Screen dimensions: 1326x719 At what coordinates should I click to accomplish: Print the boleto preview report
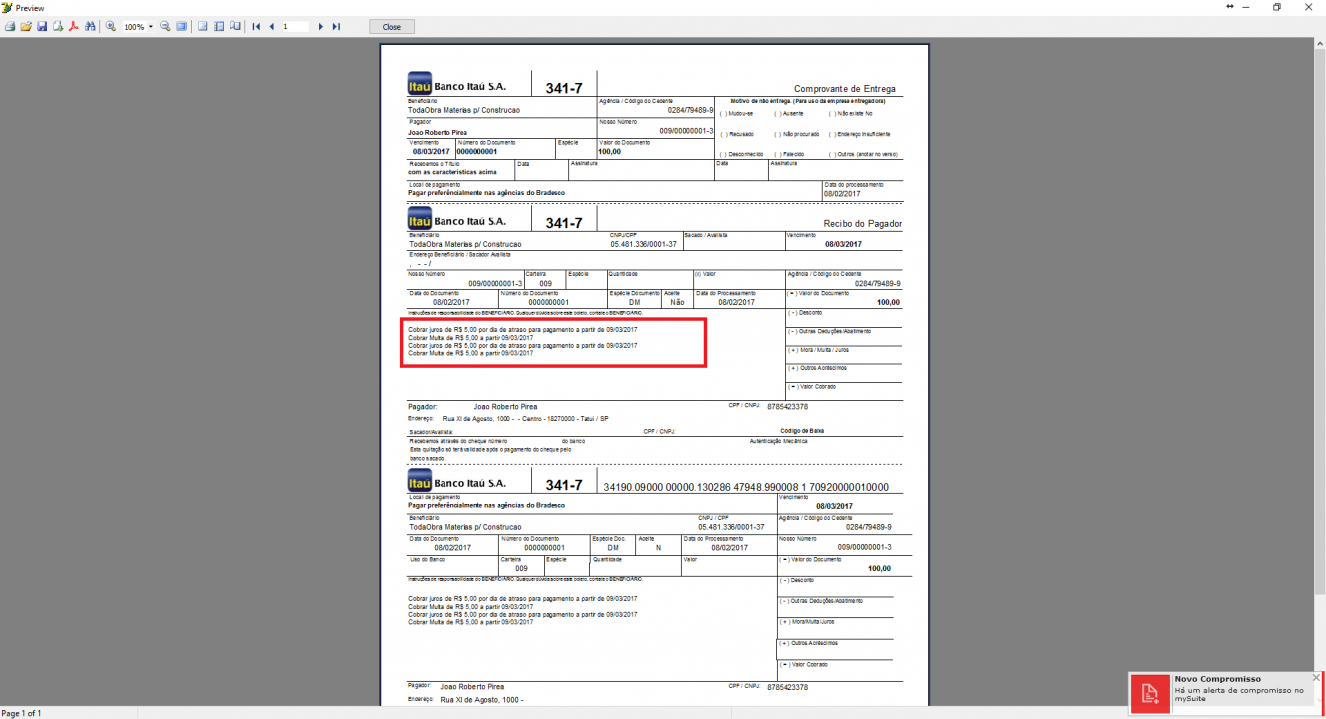coord(10,26)
